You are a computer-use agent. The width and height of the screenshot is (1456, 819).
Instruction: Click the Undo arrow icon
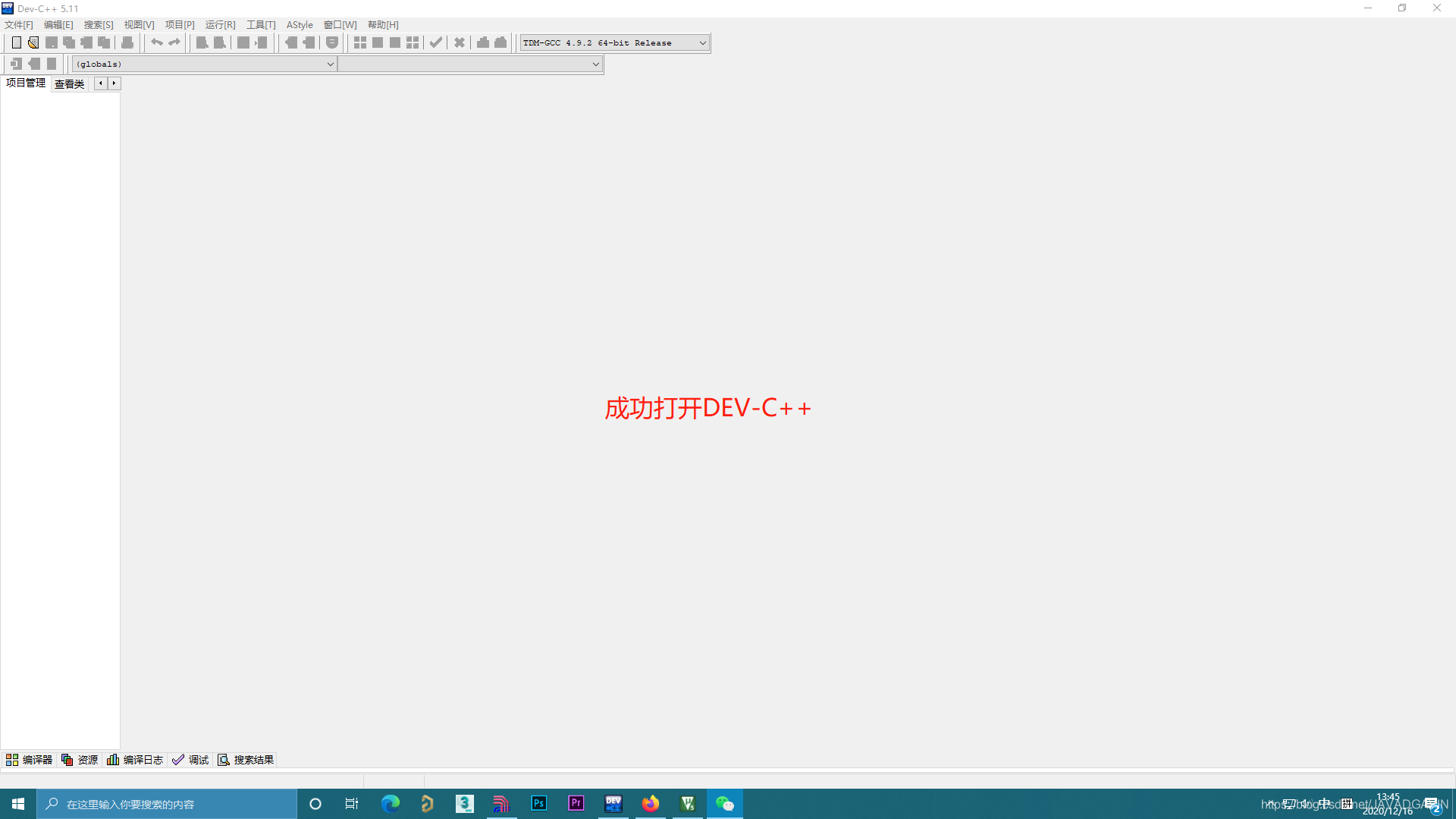click(157, 42)
